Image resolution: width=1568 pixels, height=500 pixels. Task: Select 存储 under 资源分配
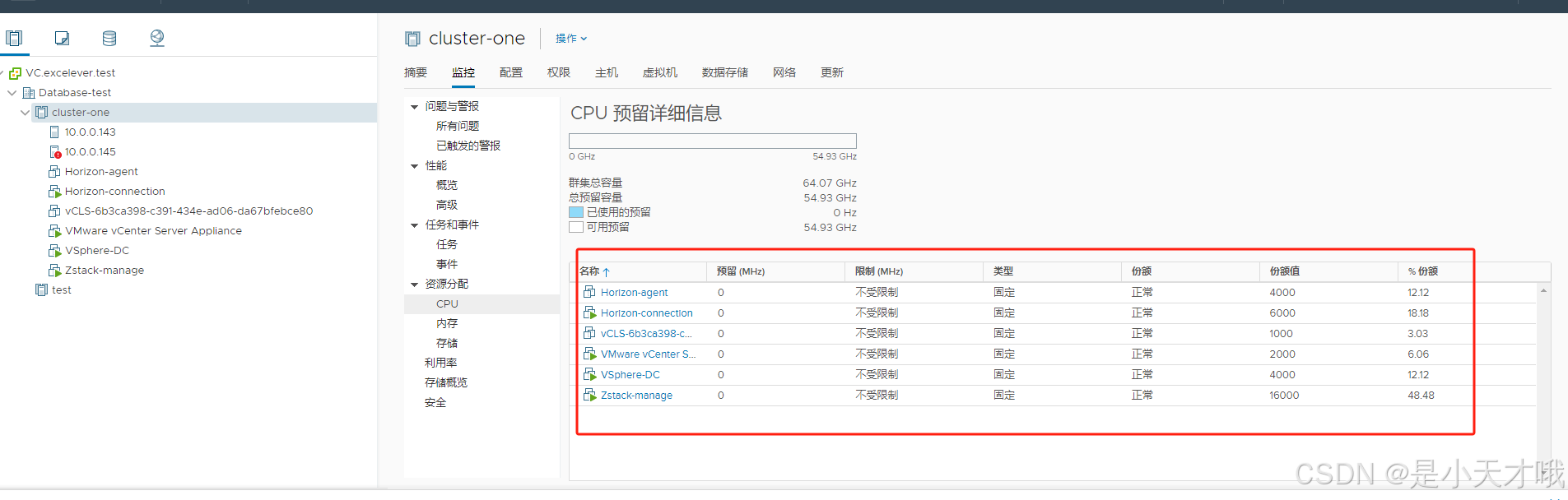click(447, 343)
